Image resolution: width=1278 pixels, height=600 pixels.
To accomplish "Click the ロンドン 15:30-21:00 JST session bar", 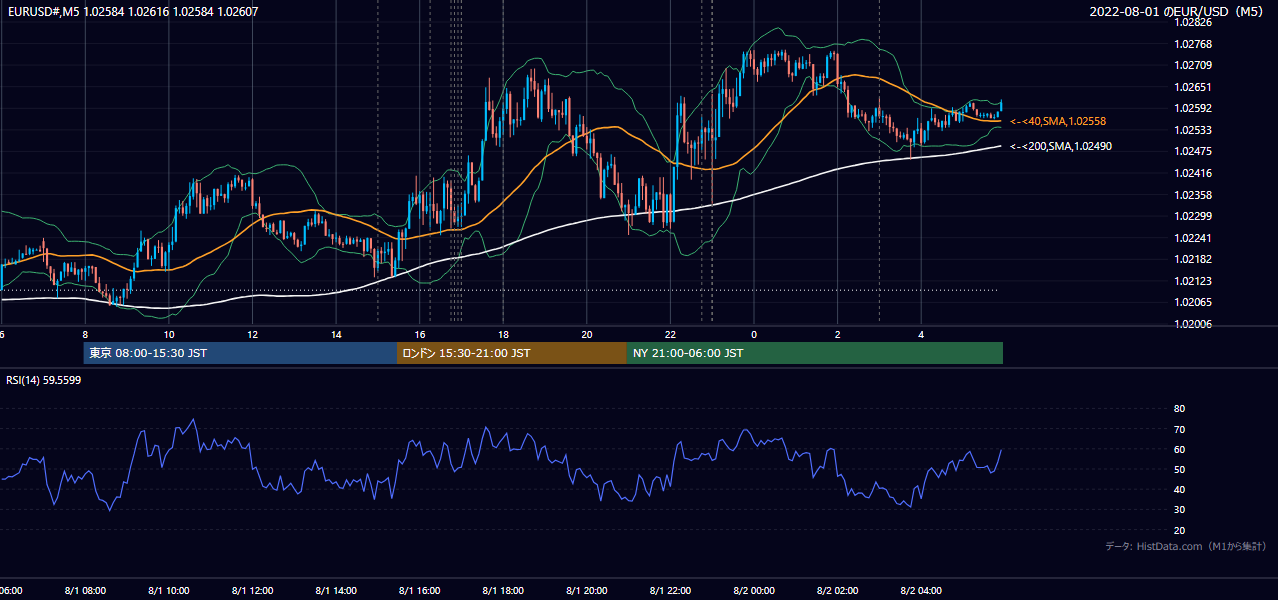I will [512, 353].
